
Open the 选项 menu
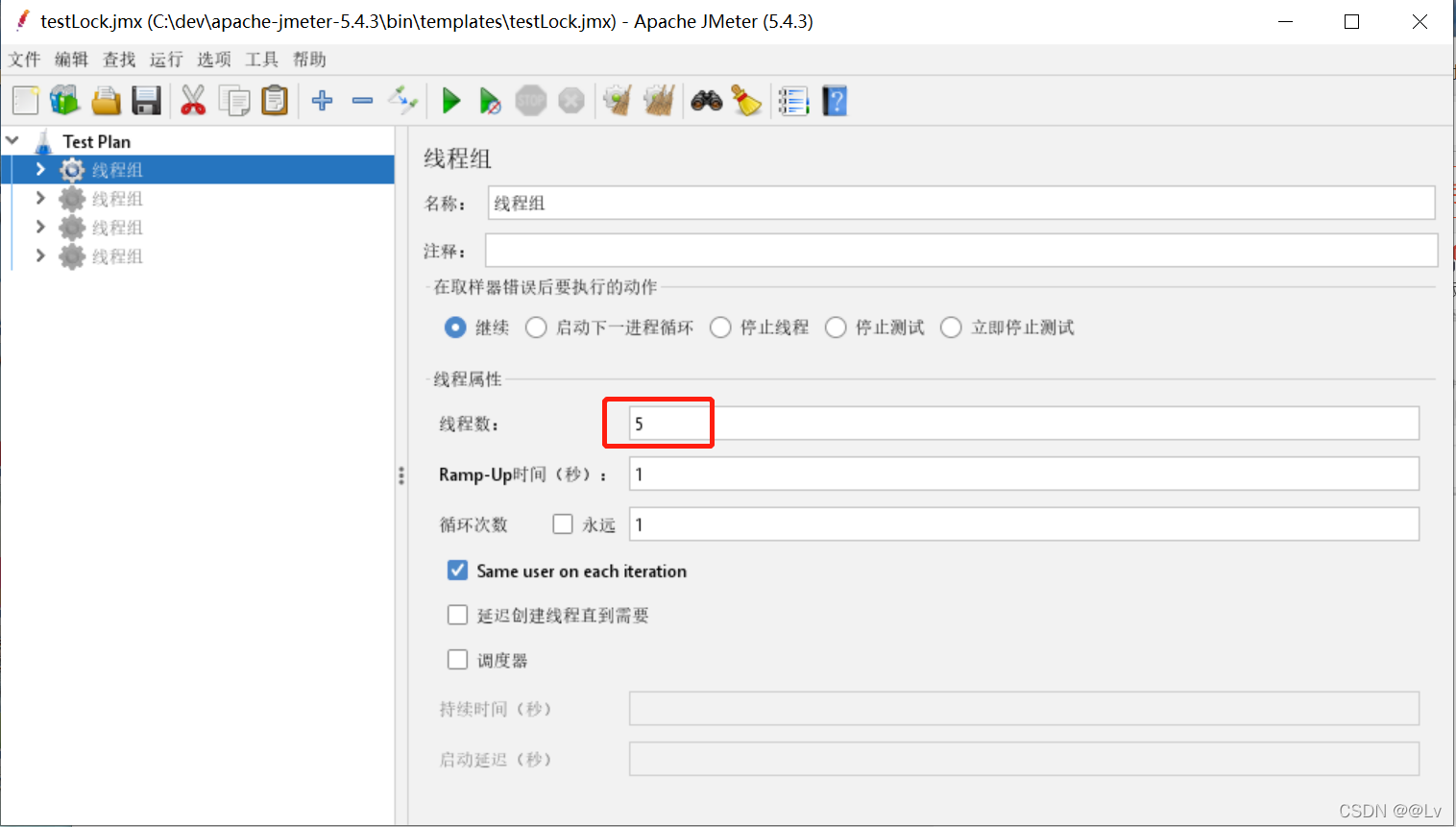pyautogui.click(x=214, y=60)
